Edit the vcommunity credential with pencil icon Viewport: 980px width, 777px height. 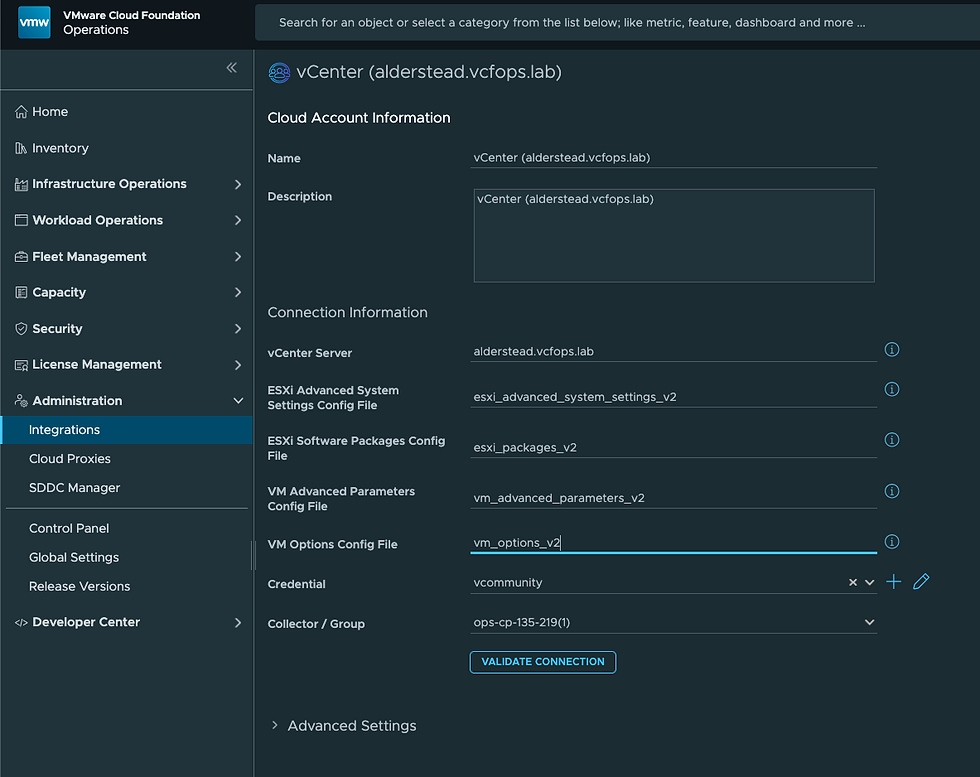click(921, 582)
